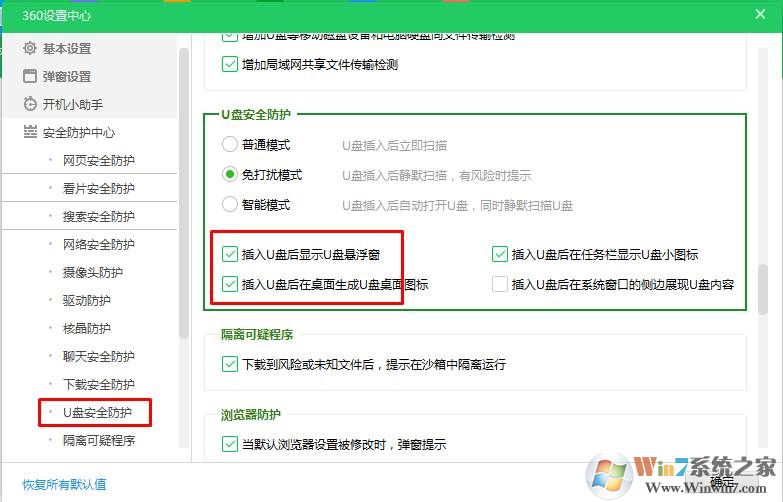Click the 浏览器防护 group heading

coord(251,414)
